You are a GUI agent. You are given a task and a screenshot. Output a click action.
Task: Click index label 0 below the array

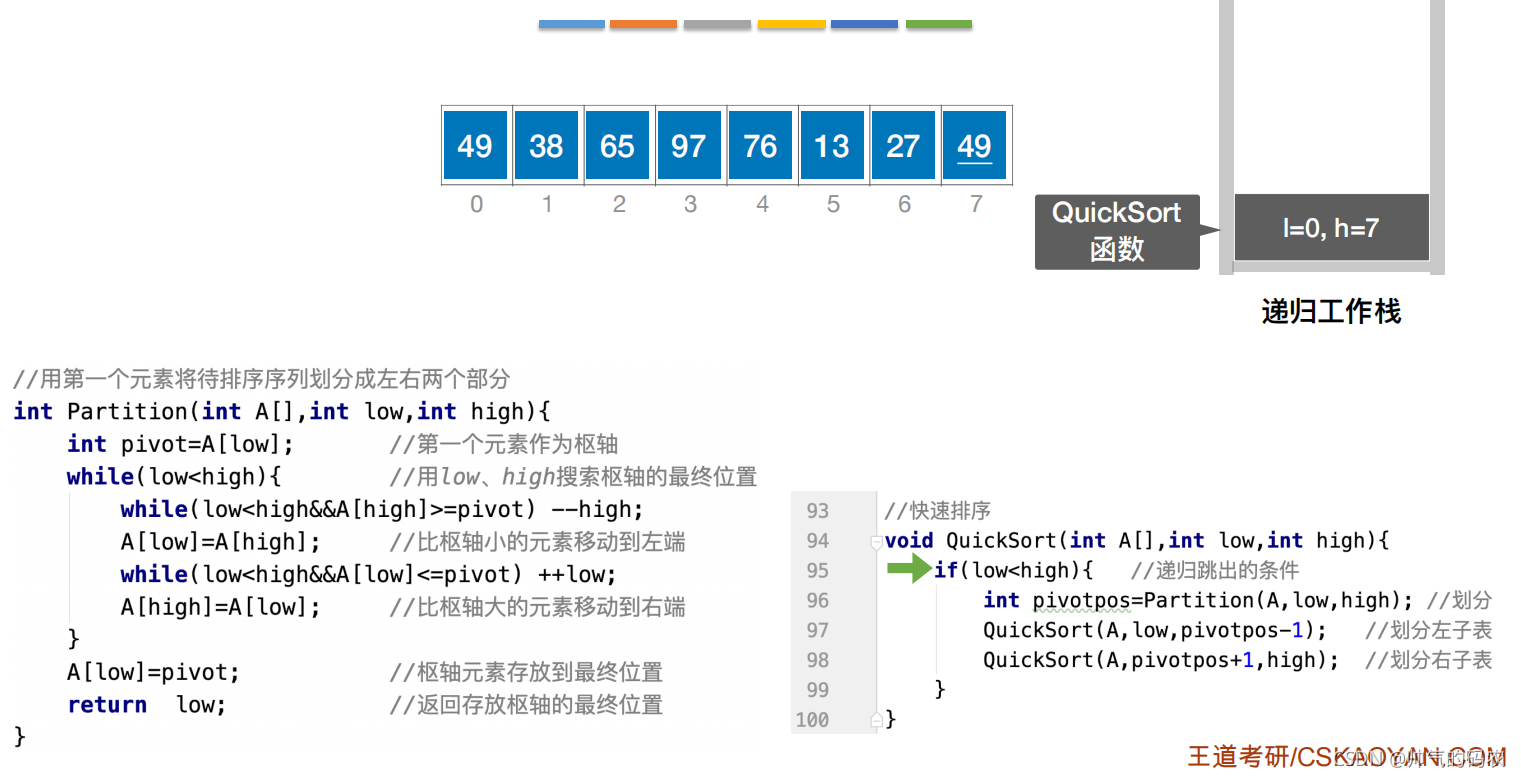coord(476,204)
